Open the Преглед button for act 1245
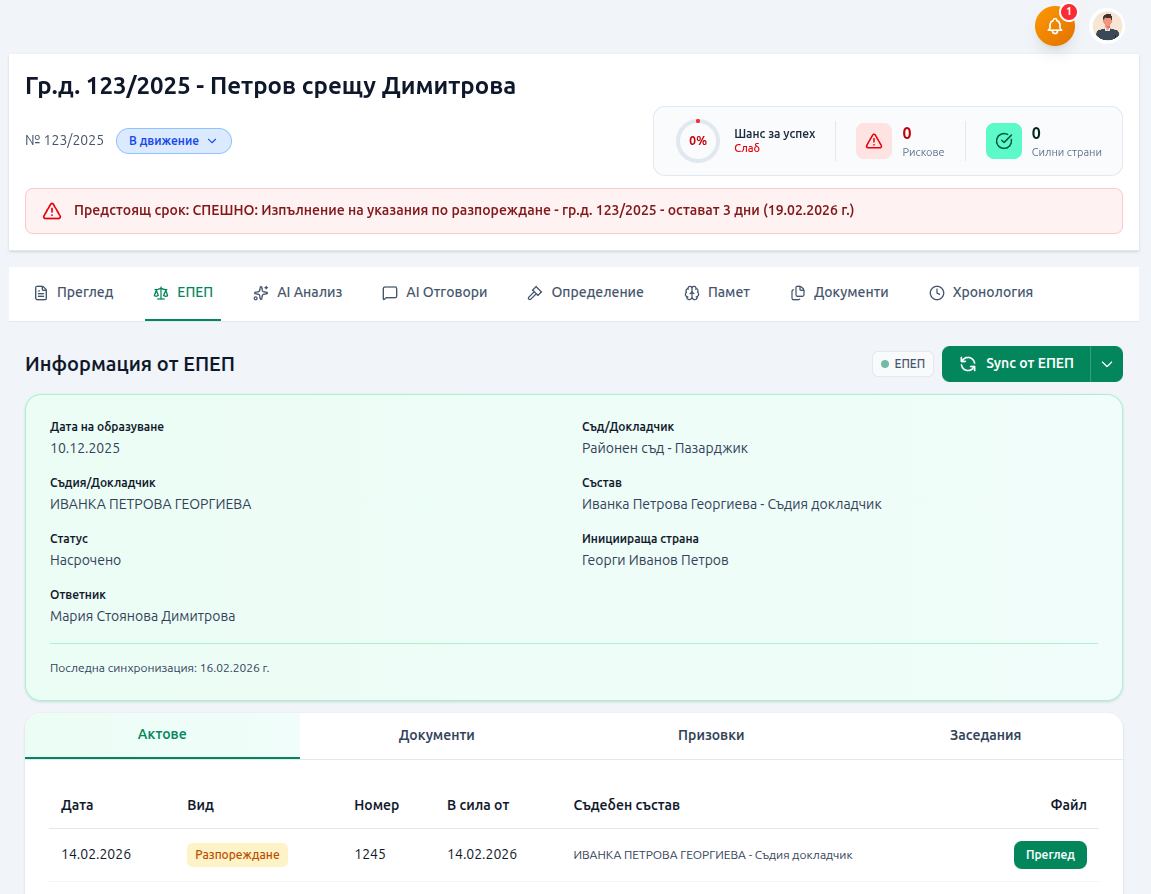The width and height of the screenshot is (1151, 894). (1049, 855)
